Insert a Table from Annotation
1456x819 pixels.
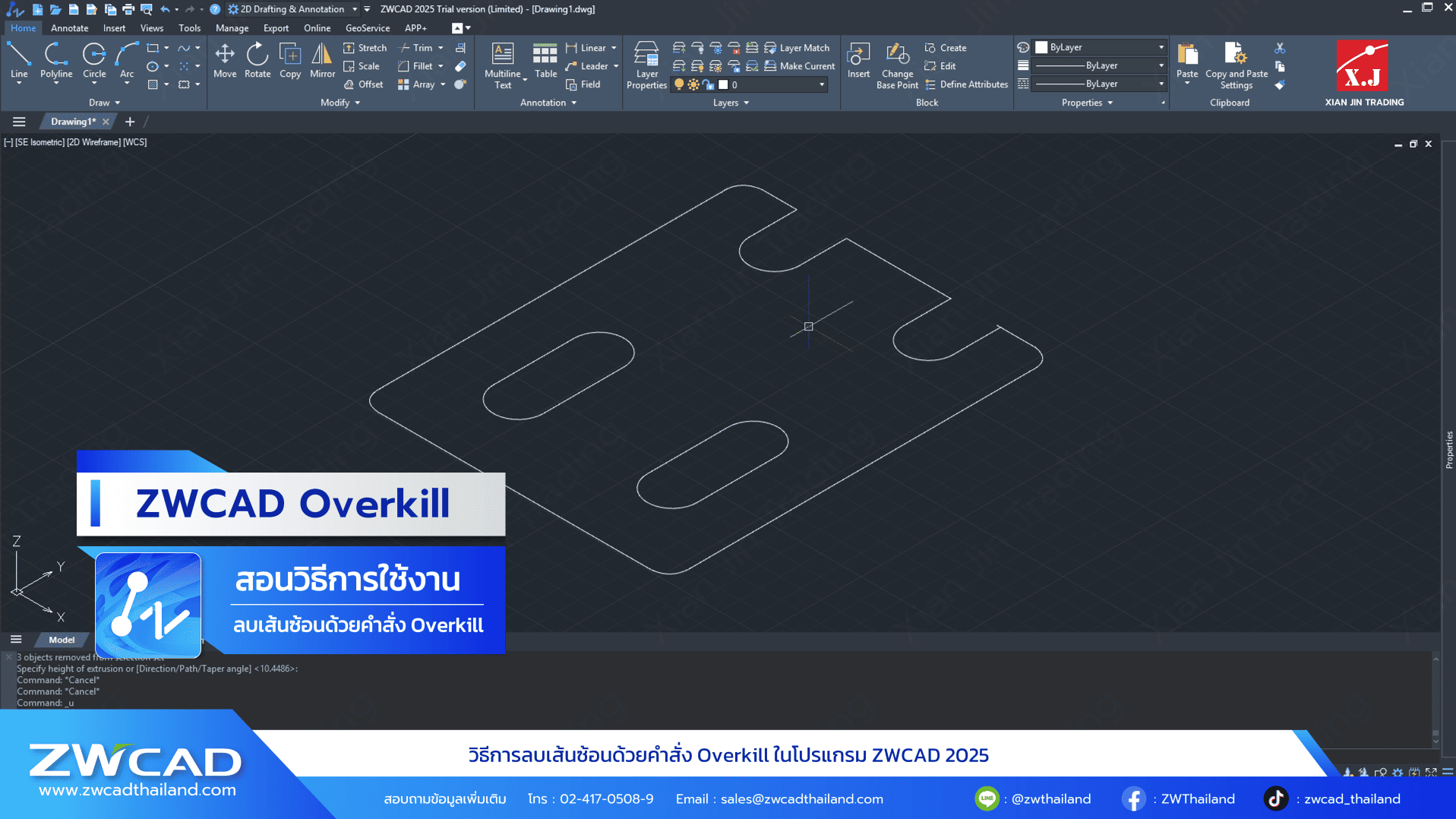point(545,61)
